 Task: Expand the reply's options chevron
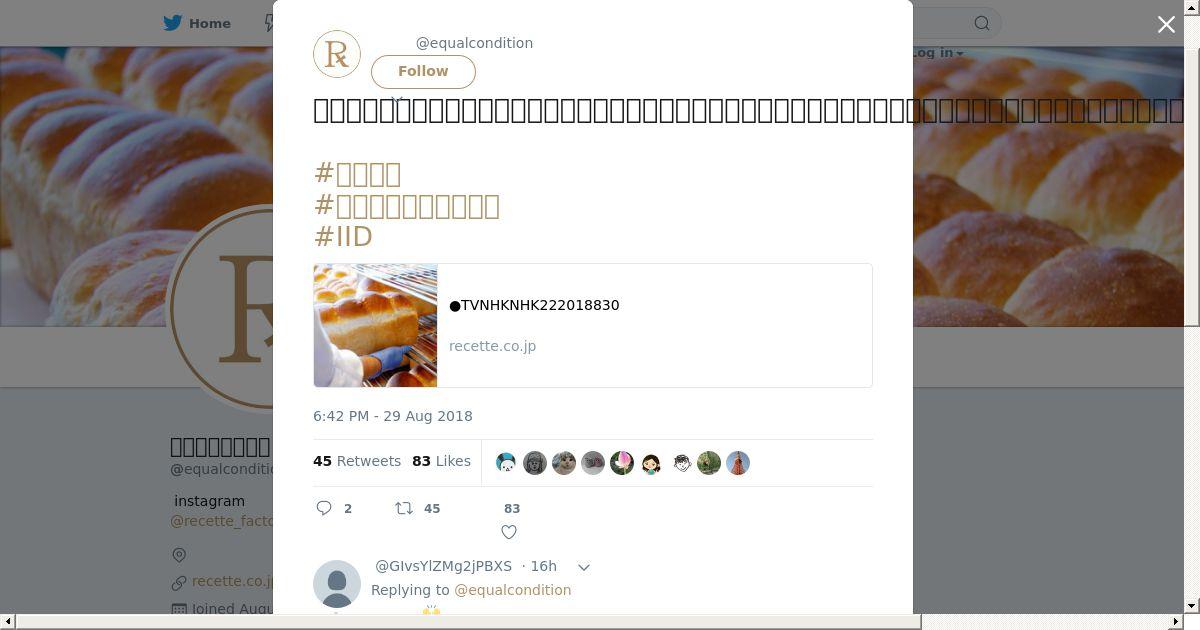point(584,567)
